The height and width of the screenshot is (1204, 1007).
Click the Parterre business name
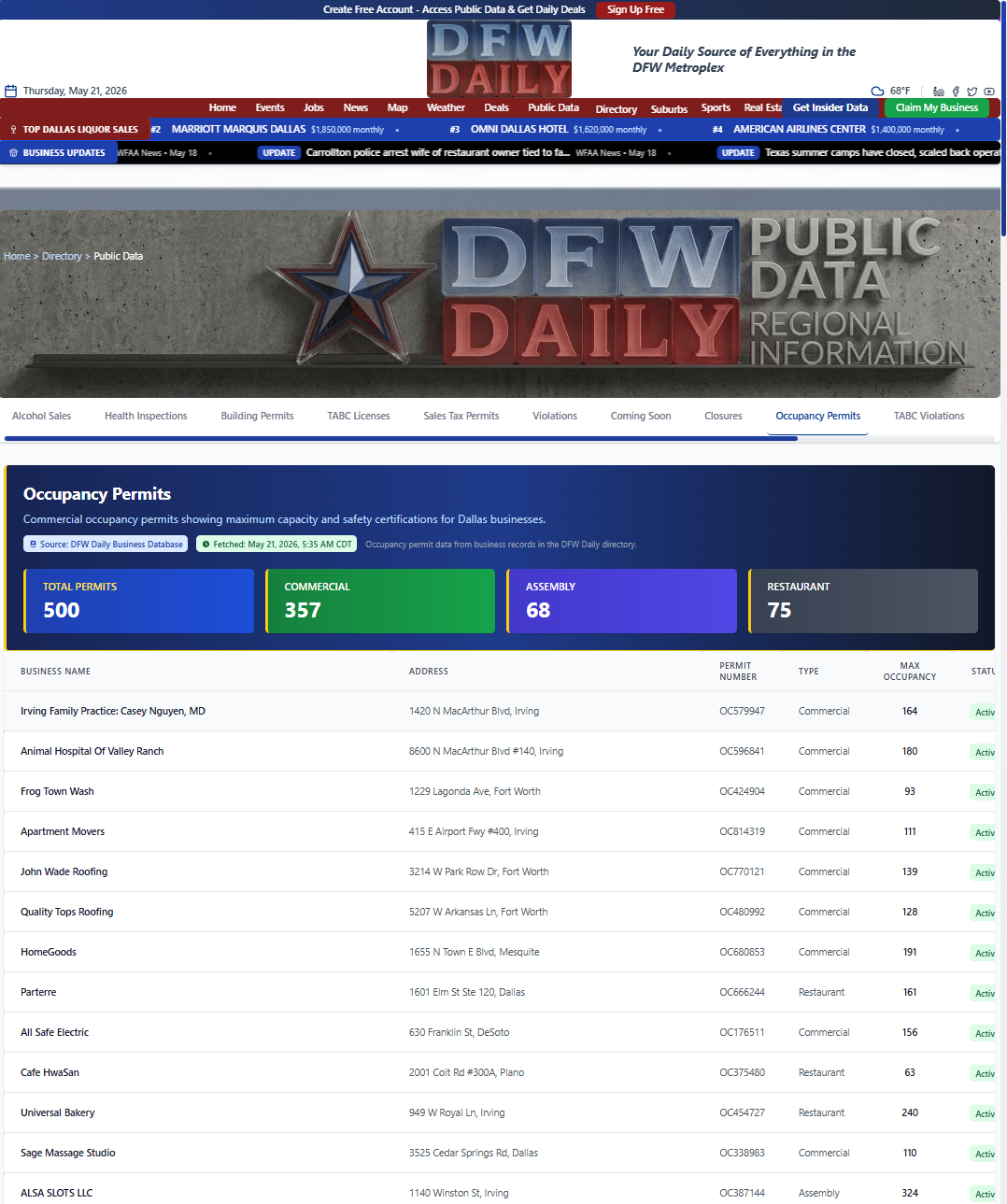point(38,992)
